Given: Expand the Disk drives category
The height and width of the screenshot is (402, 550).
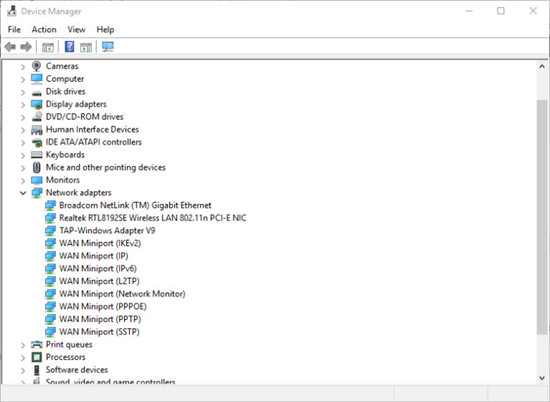Looking at the screenshot, I should pyautogui.click(x=23, y=92).
